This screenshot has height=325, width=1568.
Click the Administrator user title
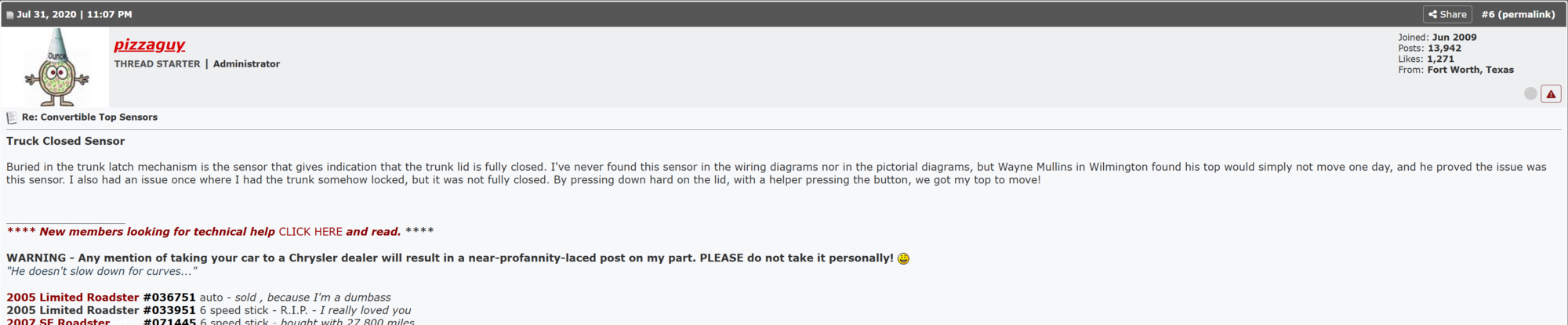click(x=246, y=64)
